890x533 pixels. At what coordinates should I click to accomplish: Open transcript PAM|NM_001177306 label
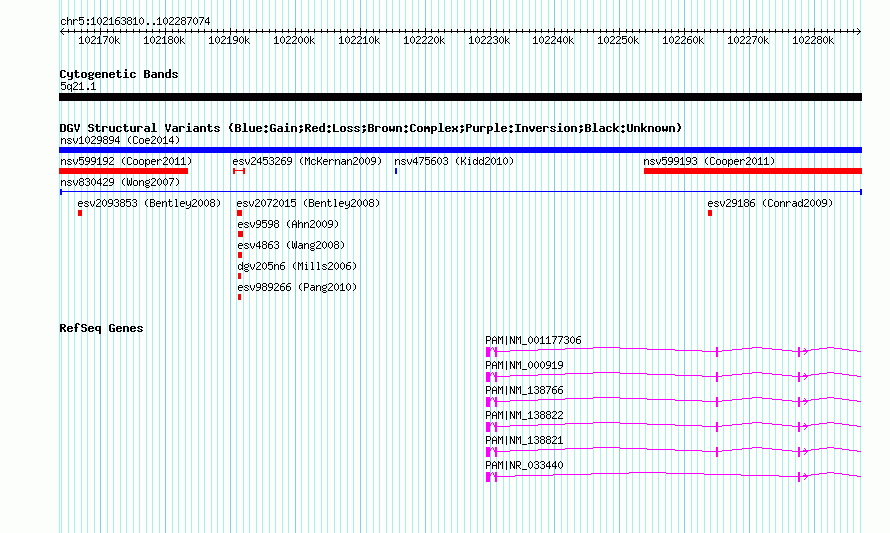tap(534, 341)
